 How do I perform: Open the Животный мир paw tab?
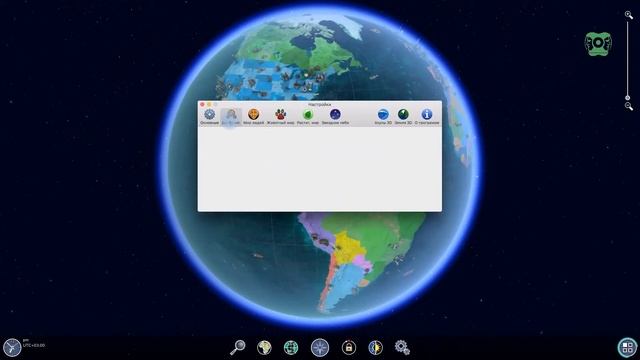pos(280,117)
